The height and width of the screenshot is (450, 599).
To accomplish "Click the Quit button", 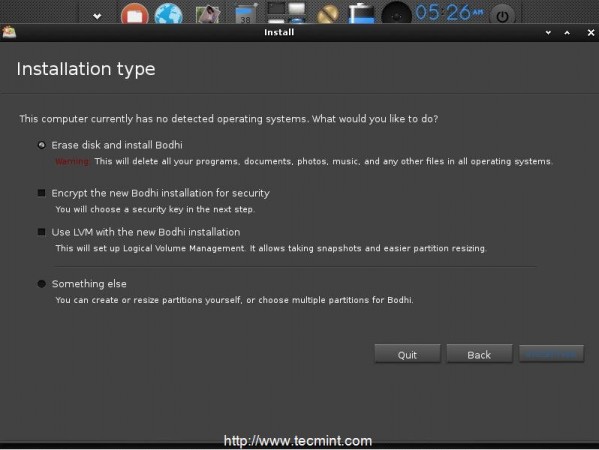I will click(x=407, y=354).
